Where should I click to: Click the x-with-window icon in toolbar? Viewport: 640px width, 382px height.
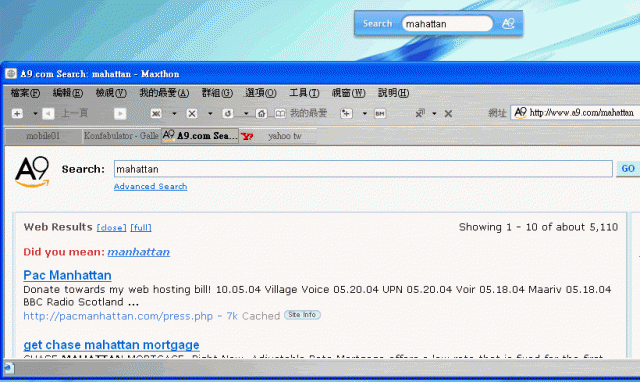[420, 113]
